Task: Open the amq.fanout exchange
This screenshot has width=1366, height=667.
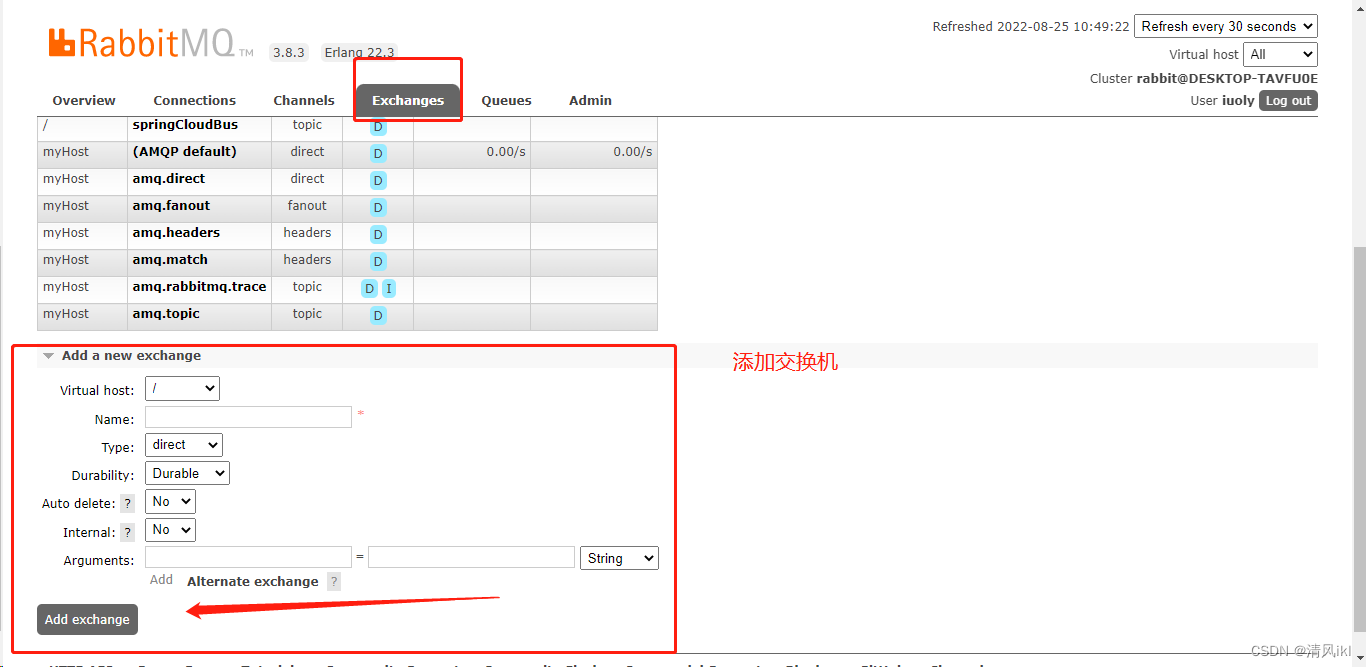Action: (171, 206)
